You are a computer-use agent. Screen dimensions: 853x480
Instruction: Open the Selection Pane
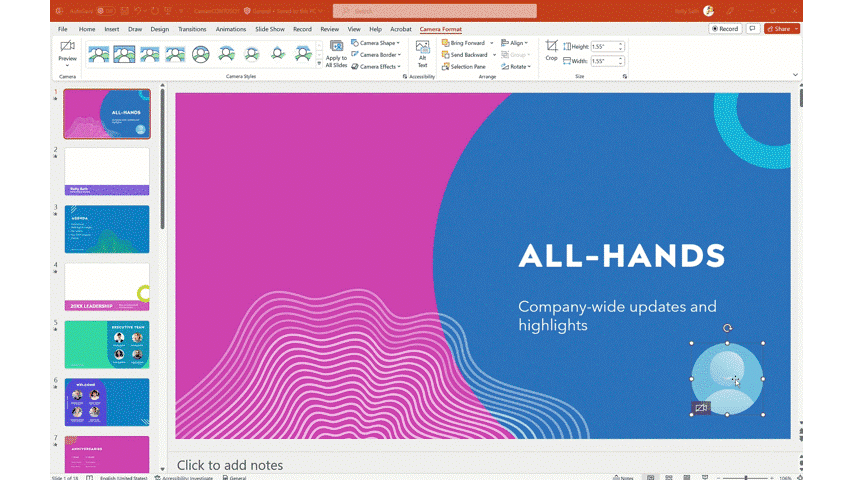pos(463,67)
